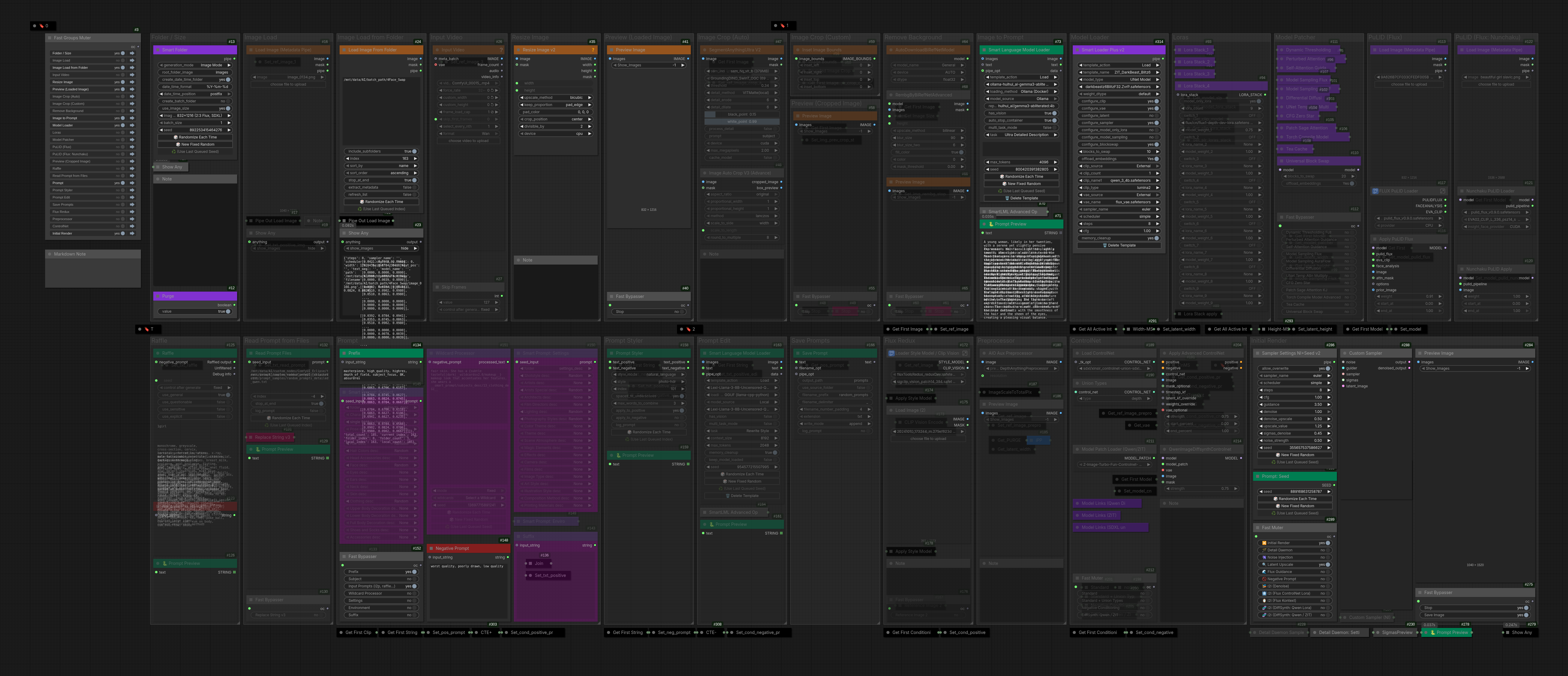Click the collapse square on Resize Image v2 title
Screen dimensions: 1568x676
(x=517, y=50)
